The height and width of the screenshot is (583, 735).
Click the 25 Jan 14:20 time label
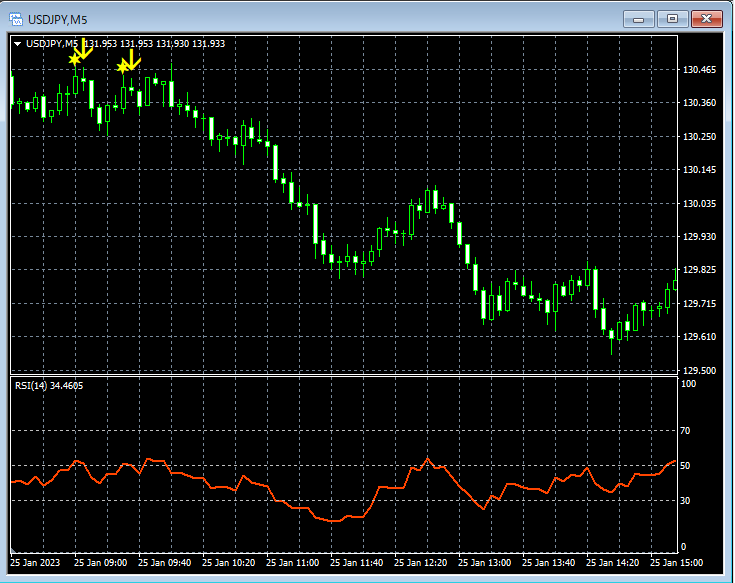click(612, 562)
